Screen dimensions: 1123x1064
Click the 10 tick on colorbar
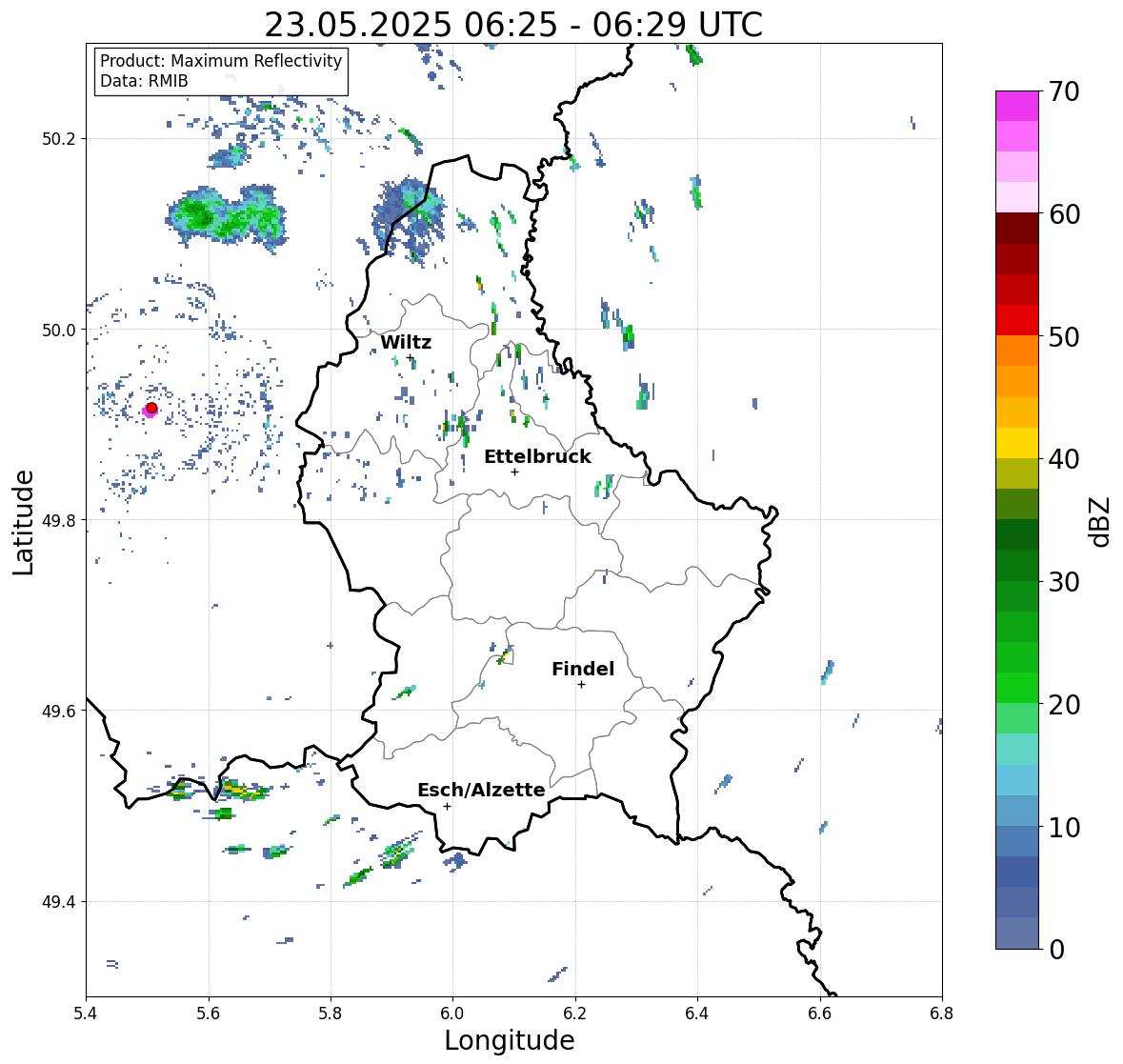[1064, 827]
